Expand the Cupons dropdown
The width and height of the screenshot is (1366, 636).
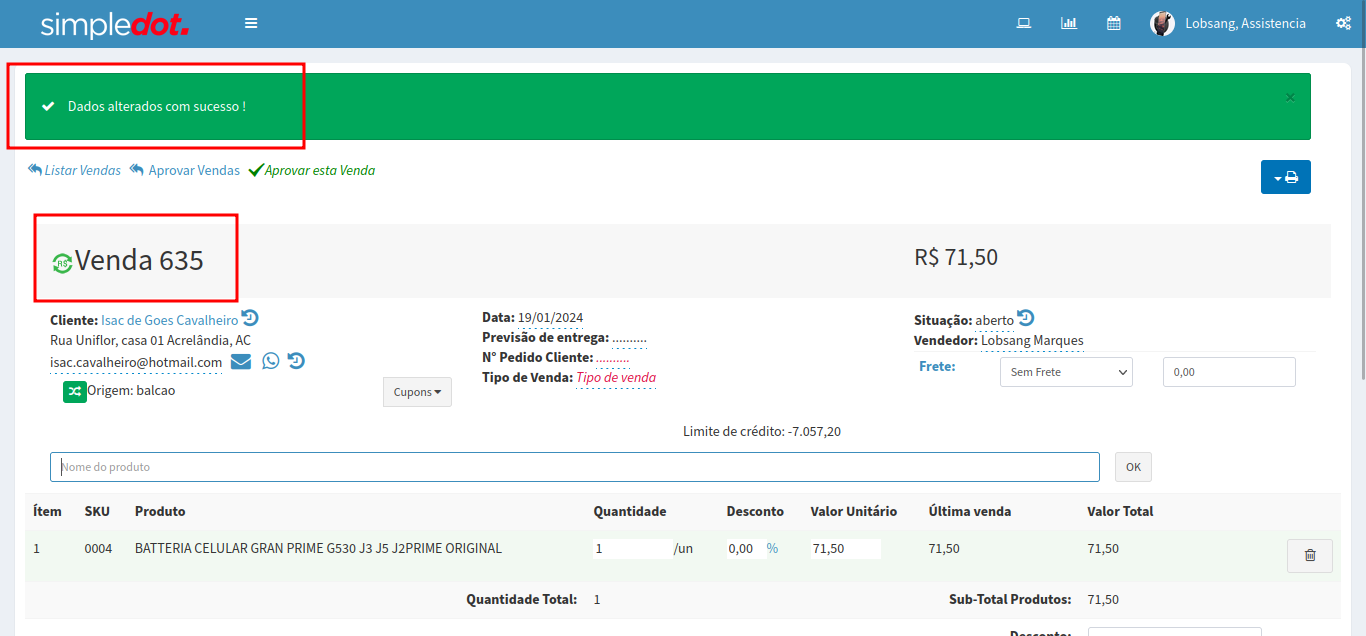click(417, 392)
